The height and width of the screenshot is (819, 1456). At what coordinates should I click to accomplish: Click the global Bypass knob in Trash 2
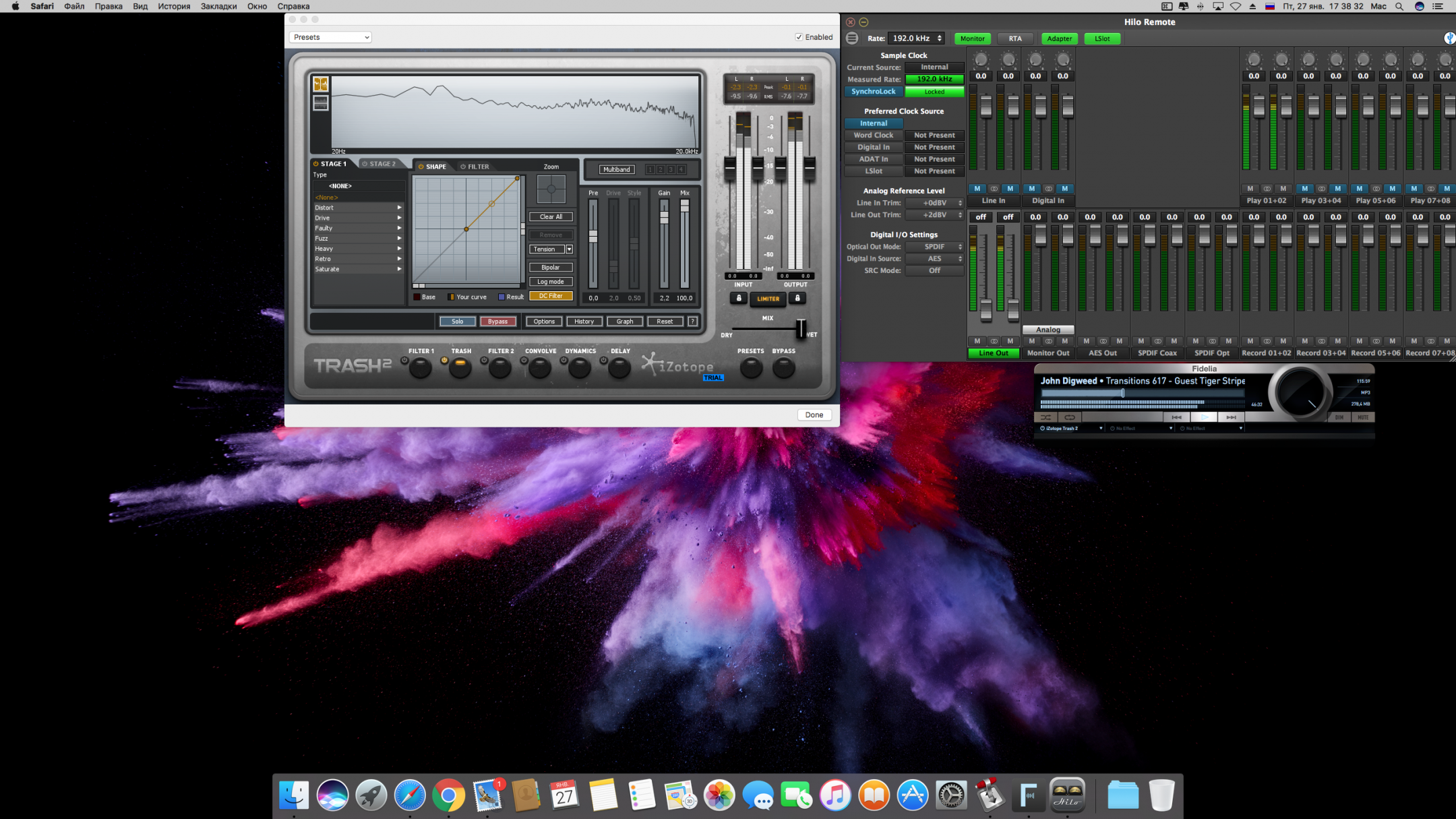pos(783,367)
